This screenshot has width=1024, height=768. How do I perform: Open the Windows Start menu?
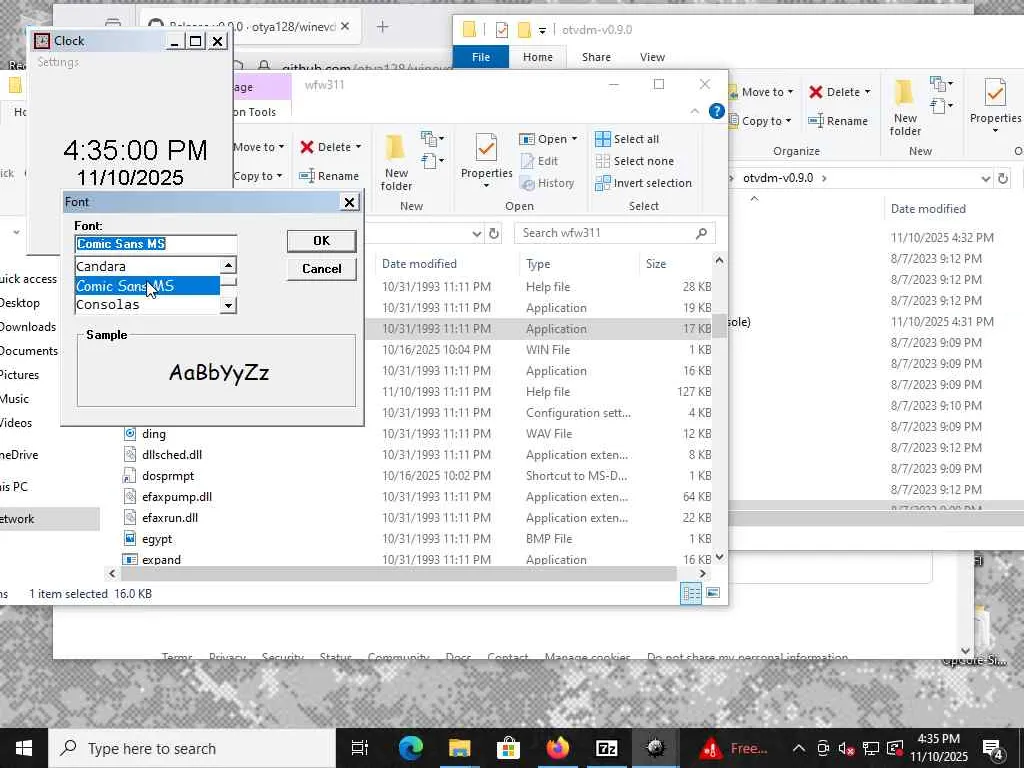24,748
